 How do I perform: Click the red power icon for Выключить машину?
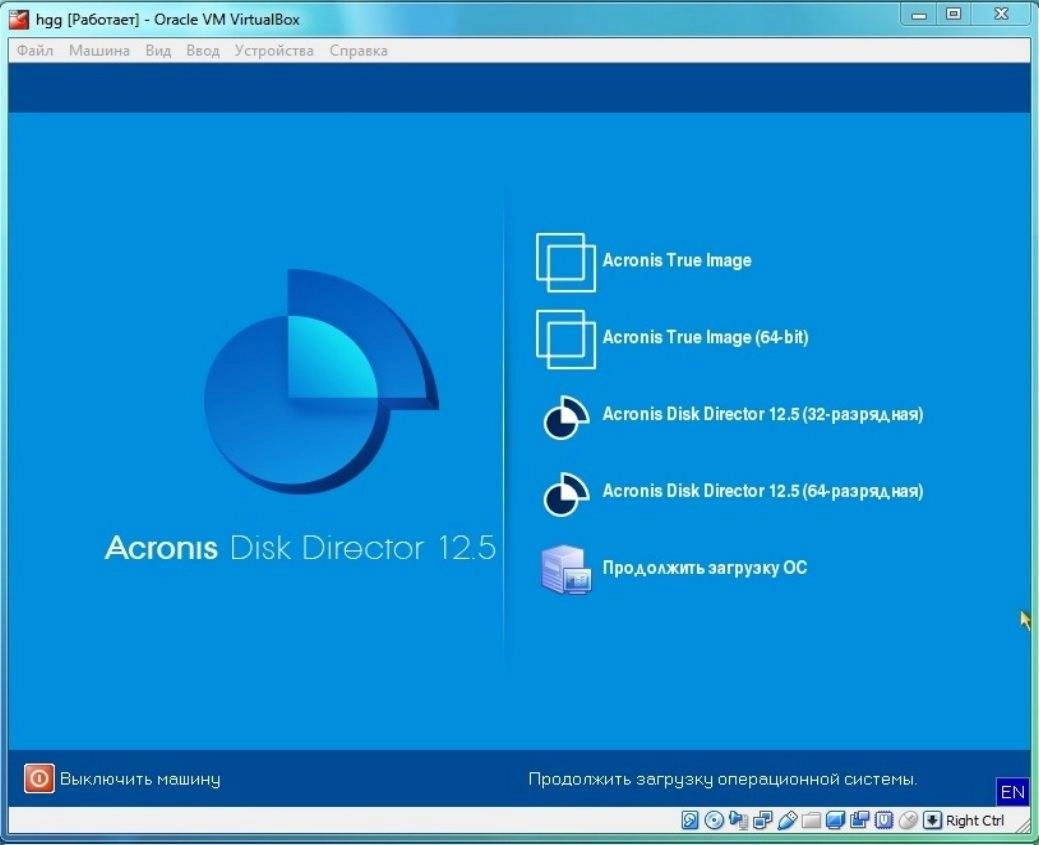tap(38, 778)
